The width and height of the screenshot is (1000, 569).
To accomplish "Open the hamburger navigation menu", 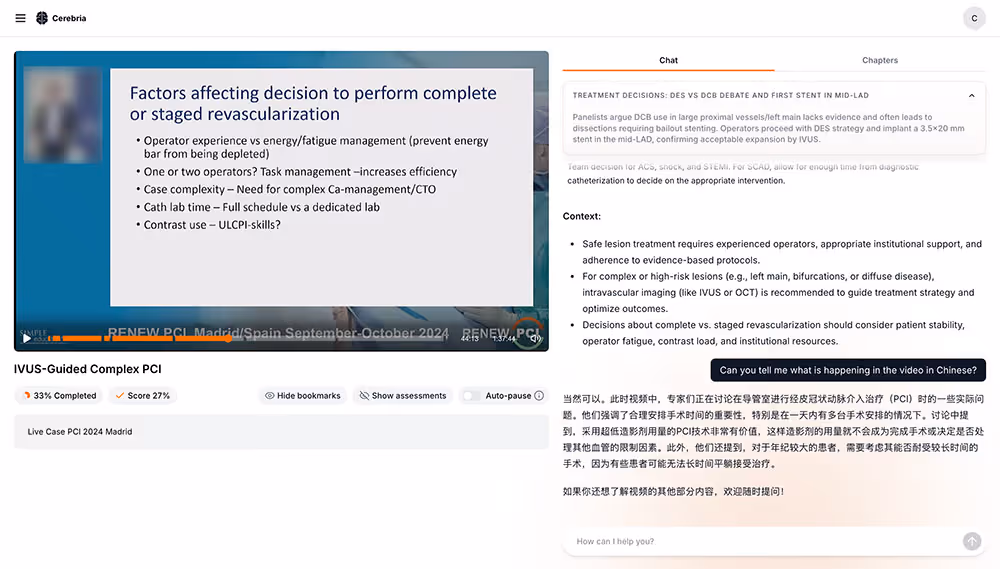I will [20, 18].
